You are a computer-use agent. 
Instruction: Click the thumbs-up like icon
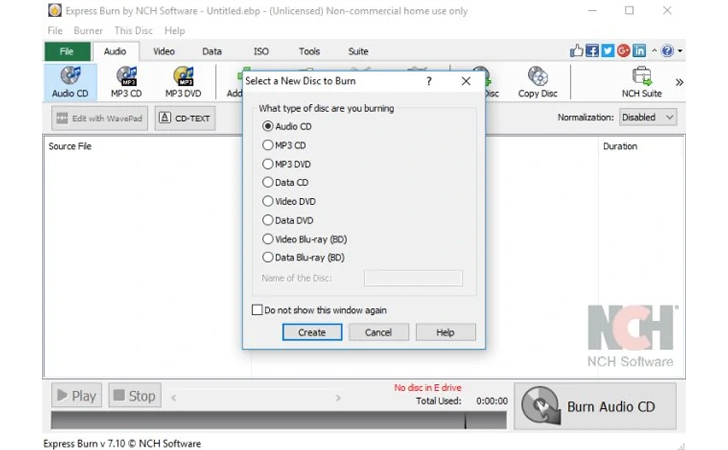point(576,51)
